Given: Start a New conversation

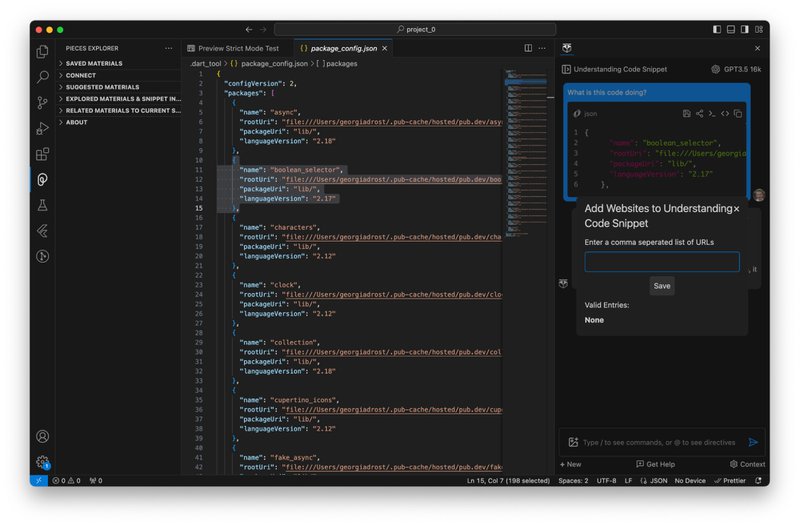Looking at the screenshot, I should pyautogui.click(x=570, y=464).
